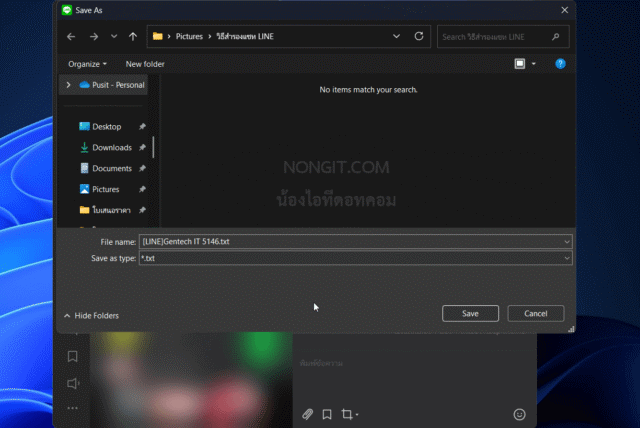Select Pusit - Personal OneDrive item
Screen dimensions: 640x428
112,85
